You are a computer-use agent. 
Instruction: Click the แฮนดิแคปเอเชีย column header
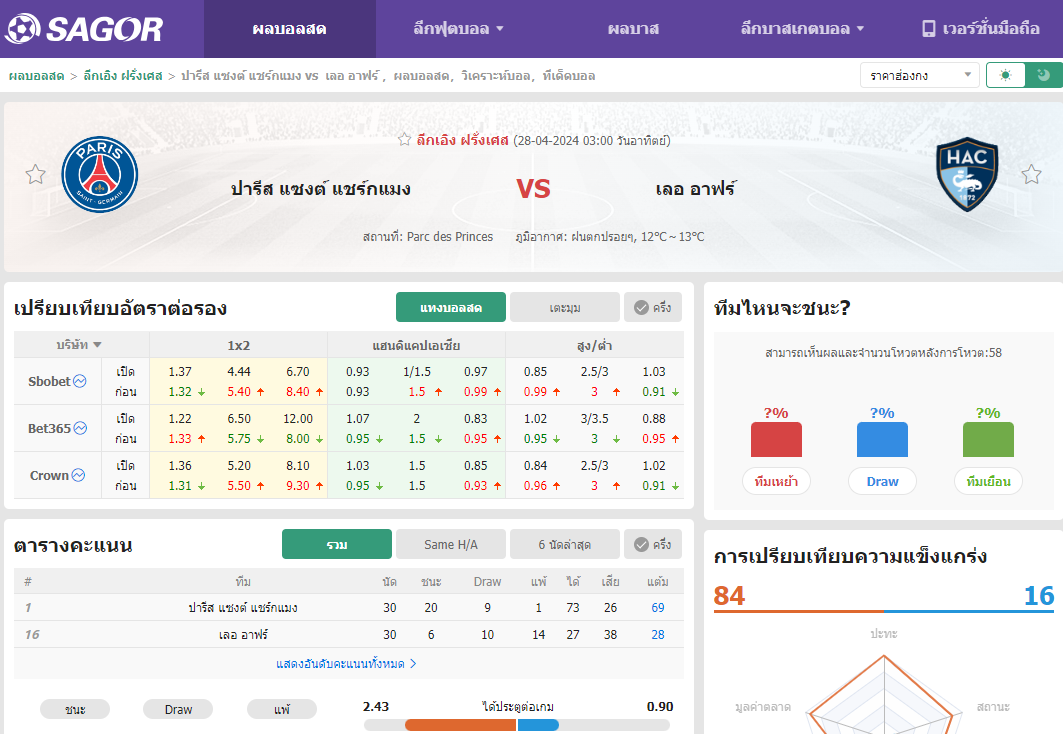pyautogui.click(x=416, y=346)
